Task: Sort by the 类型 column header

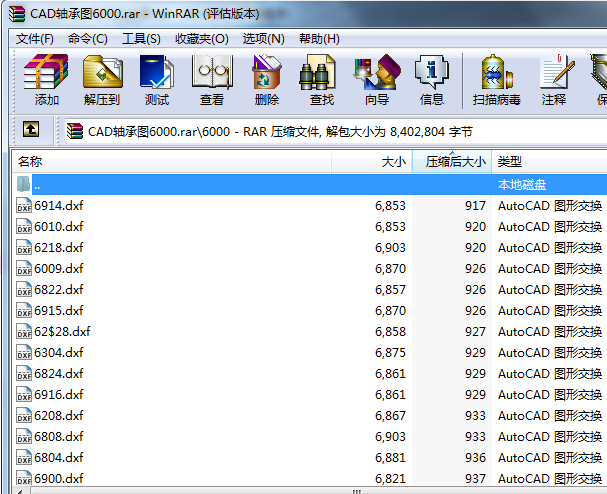Action: [550, 161]
